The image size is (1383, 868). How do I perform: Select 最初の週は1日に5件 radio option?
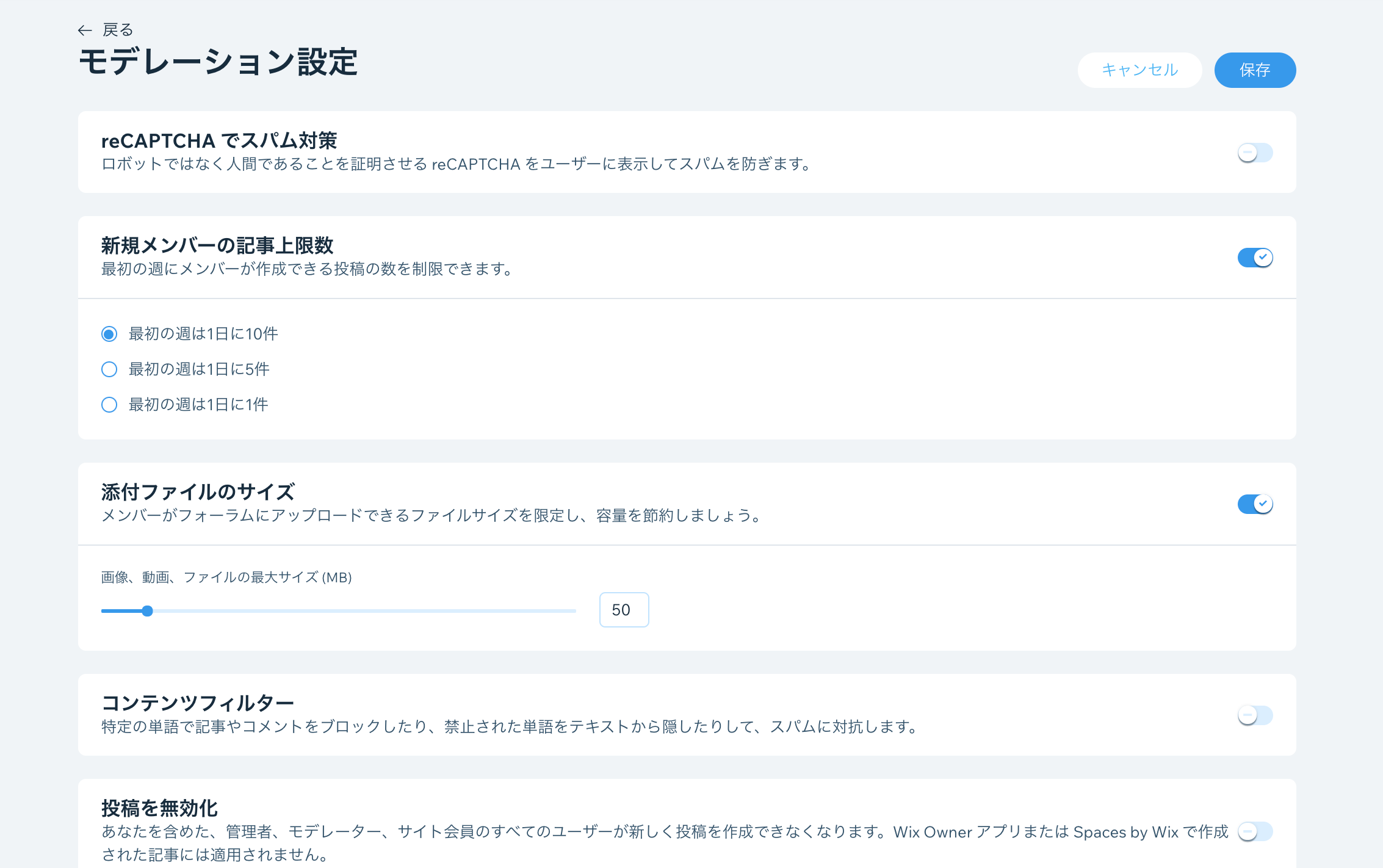point(109,369)
